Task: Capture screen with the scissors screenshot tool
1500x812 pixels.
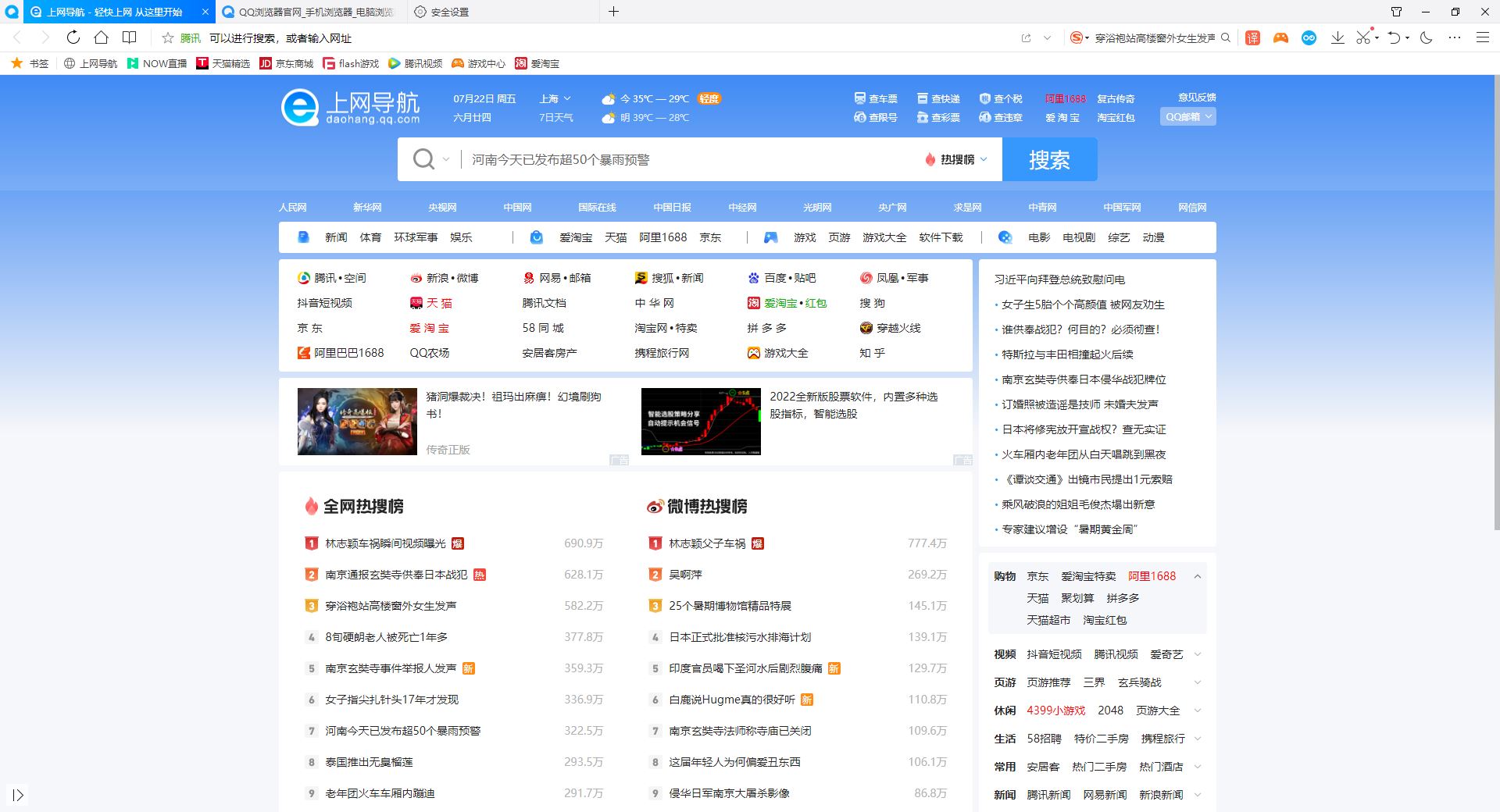Action: [x=1363, y=37]
